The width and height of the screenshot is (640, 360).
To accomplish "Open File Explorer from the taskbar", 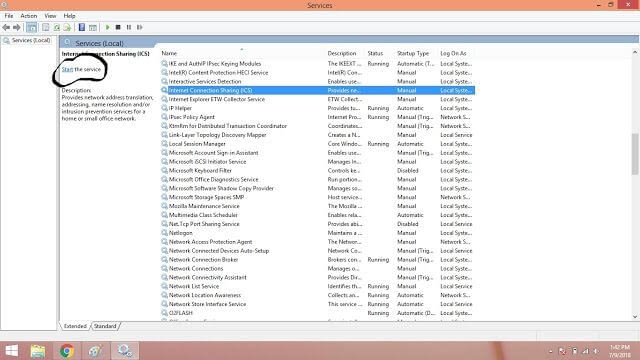I will pyautogui.click(x=38, y=351).
